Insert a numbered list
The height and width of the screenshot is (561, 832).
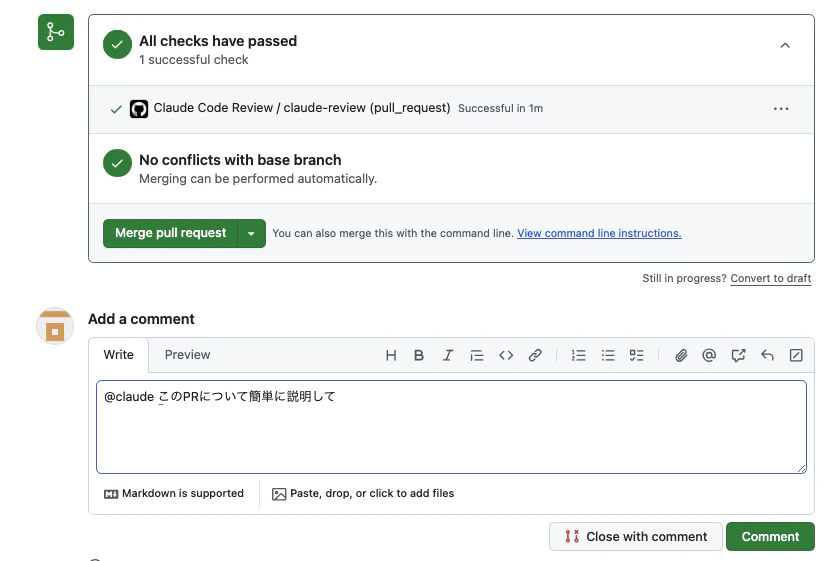[578, 355]
